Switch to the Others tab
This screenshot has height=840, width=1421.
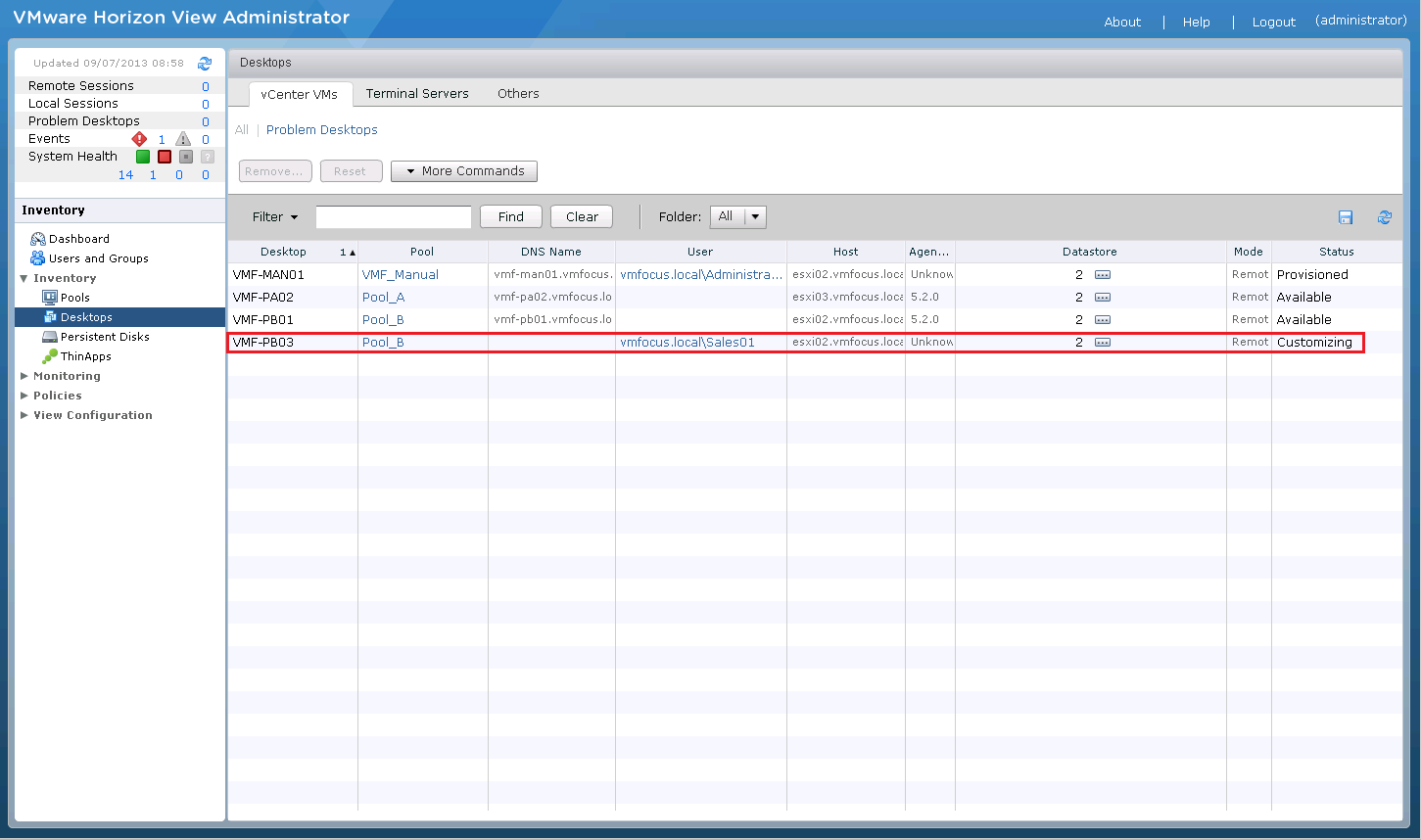click(518, 94)
